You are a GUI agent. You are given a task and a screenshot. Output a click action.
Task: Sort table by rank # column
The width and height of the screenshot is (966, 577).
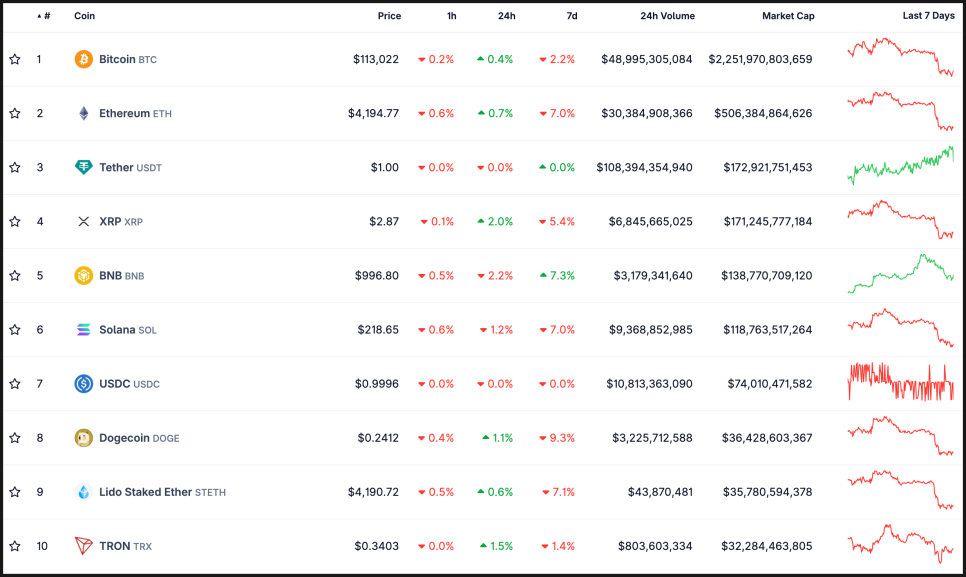(44, 16)
